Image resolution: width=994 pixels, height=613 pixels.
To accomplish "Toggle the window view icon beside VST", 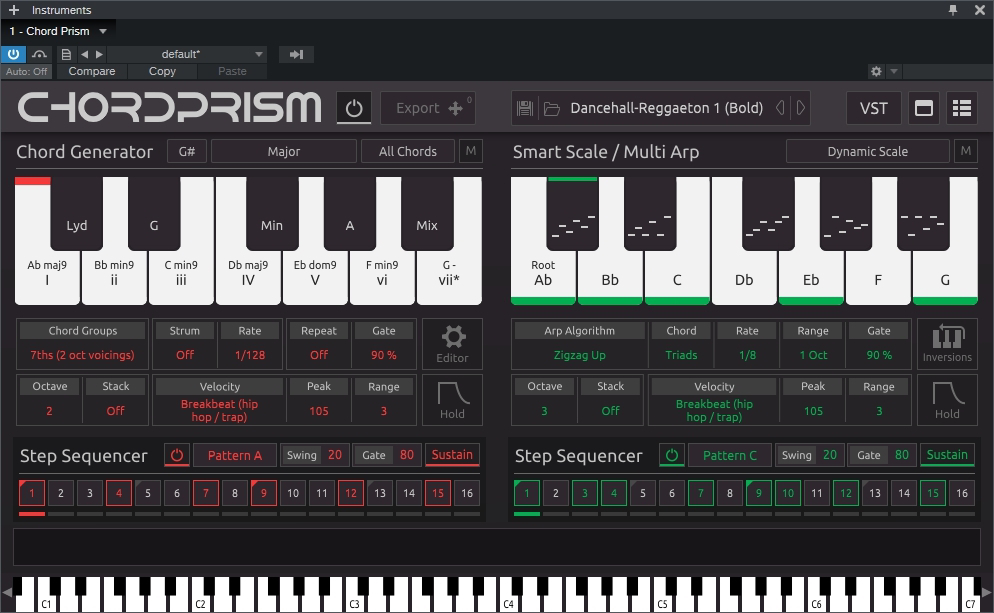I will 924,108.
